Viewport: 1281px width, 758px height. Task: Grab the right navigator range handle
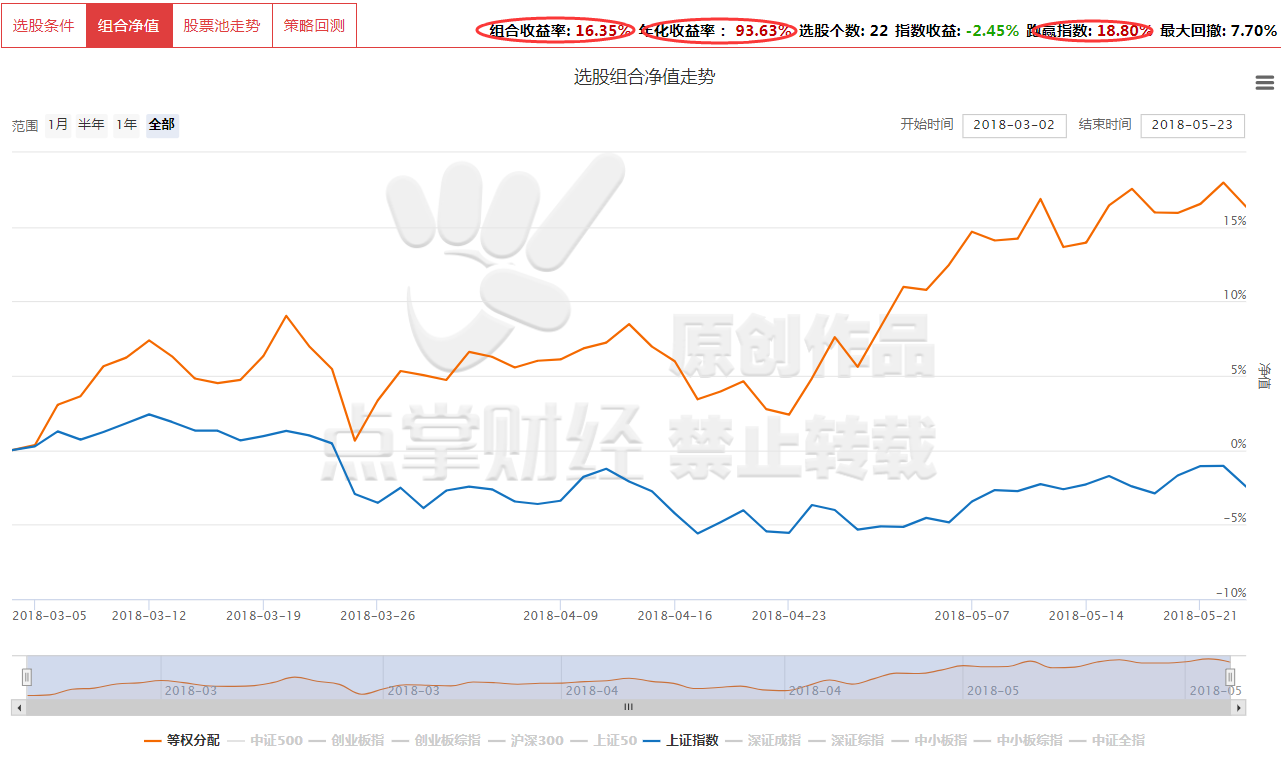tap(1231, 677)
